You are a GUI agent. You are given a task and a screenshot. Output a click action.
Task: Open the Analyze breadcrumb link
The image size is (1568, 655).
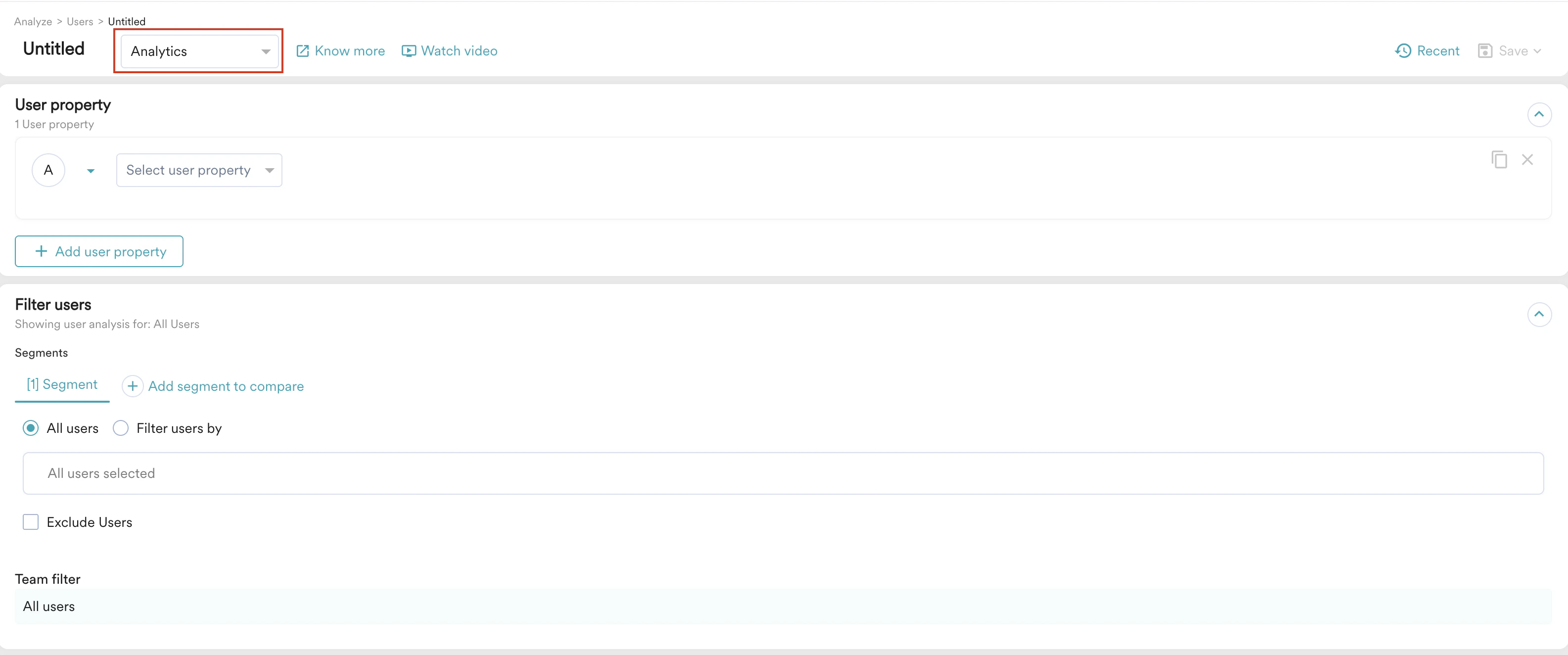(32, 21)
